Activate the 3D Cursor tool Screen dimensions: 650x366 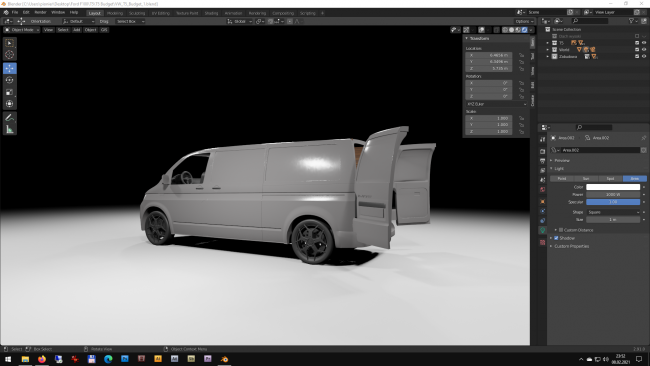(10, 54)
